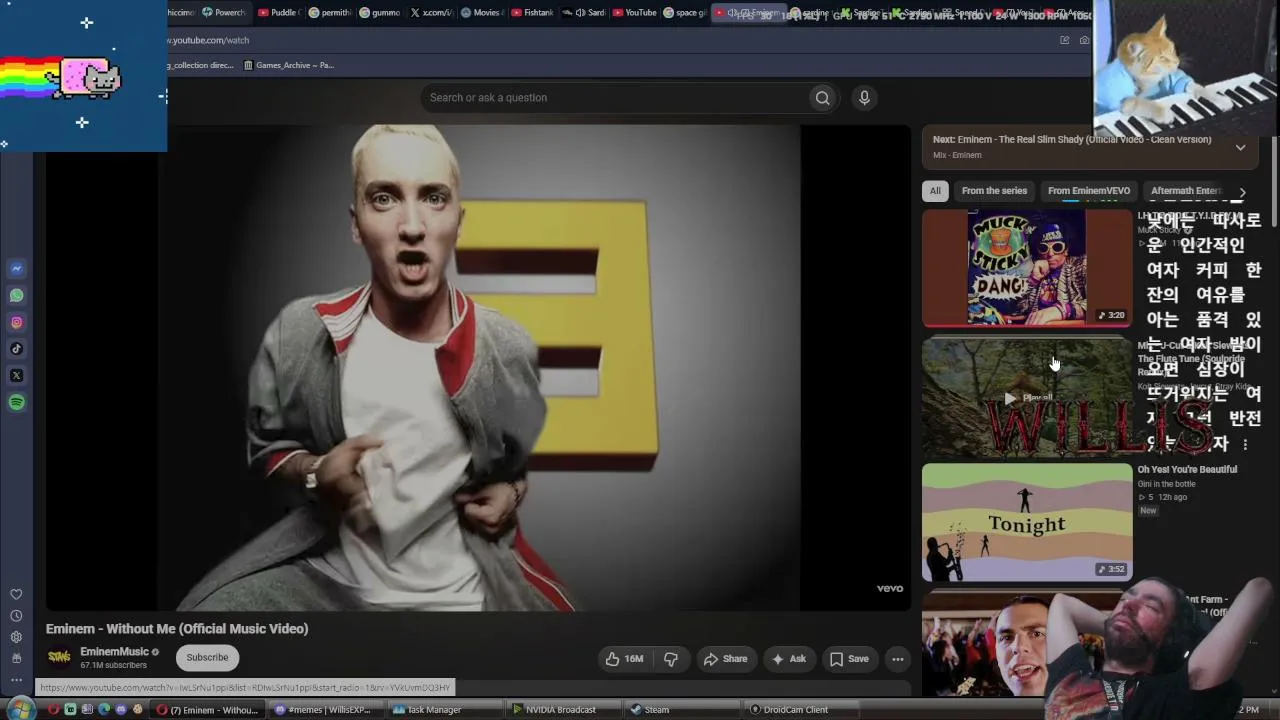Open Instagram in the browser sidebar

(16, 323)
